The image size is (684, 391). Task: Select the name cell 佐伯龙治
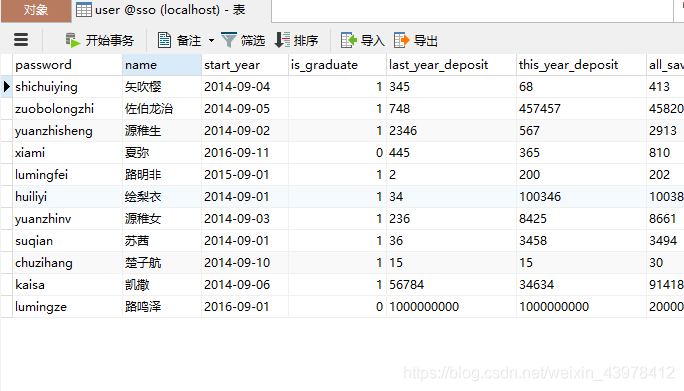pyautogui.click(x=162, y=109)
